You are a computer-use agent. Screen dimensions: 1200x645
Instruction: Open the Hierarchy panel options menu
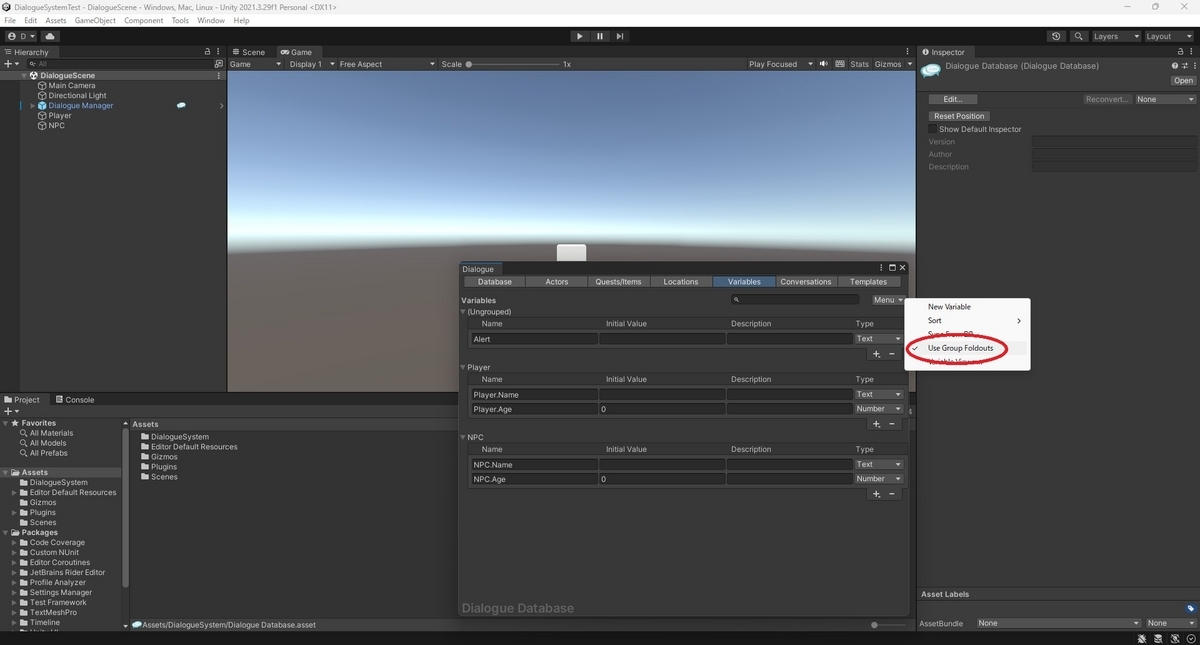pos(219,52)
